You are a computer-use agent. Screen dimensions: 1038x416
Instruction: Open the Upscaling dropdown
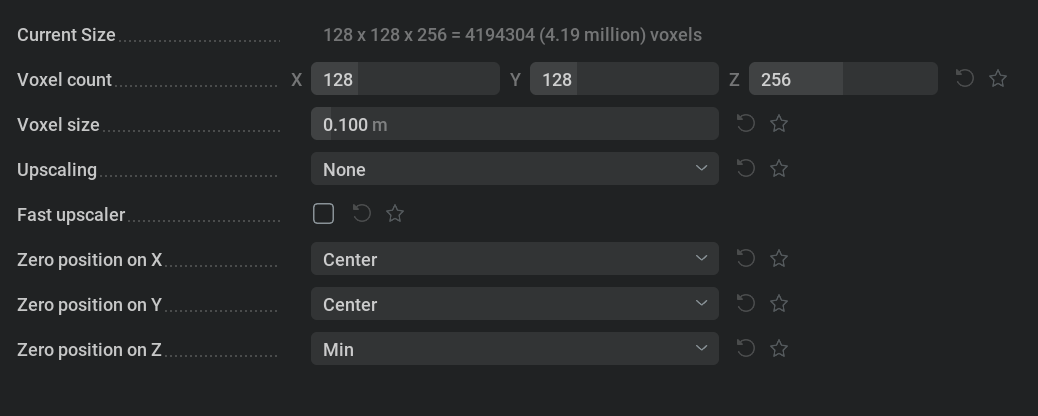pos(514,169)
